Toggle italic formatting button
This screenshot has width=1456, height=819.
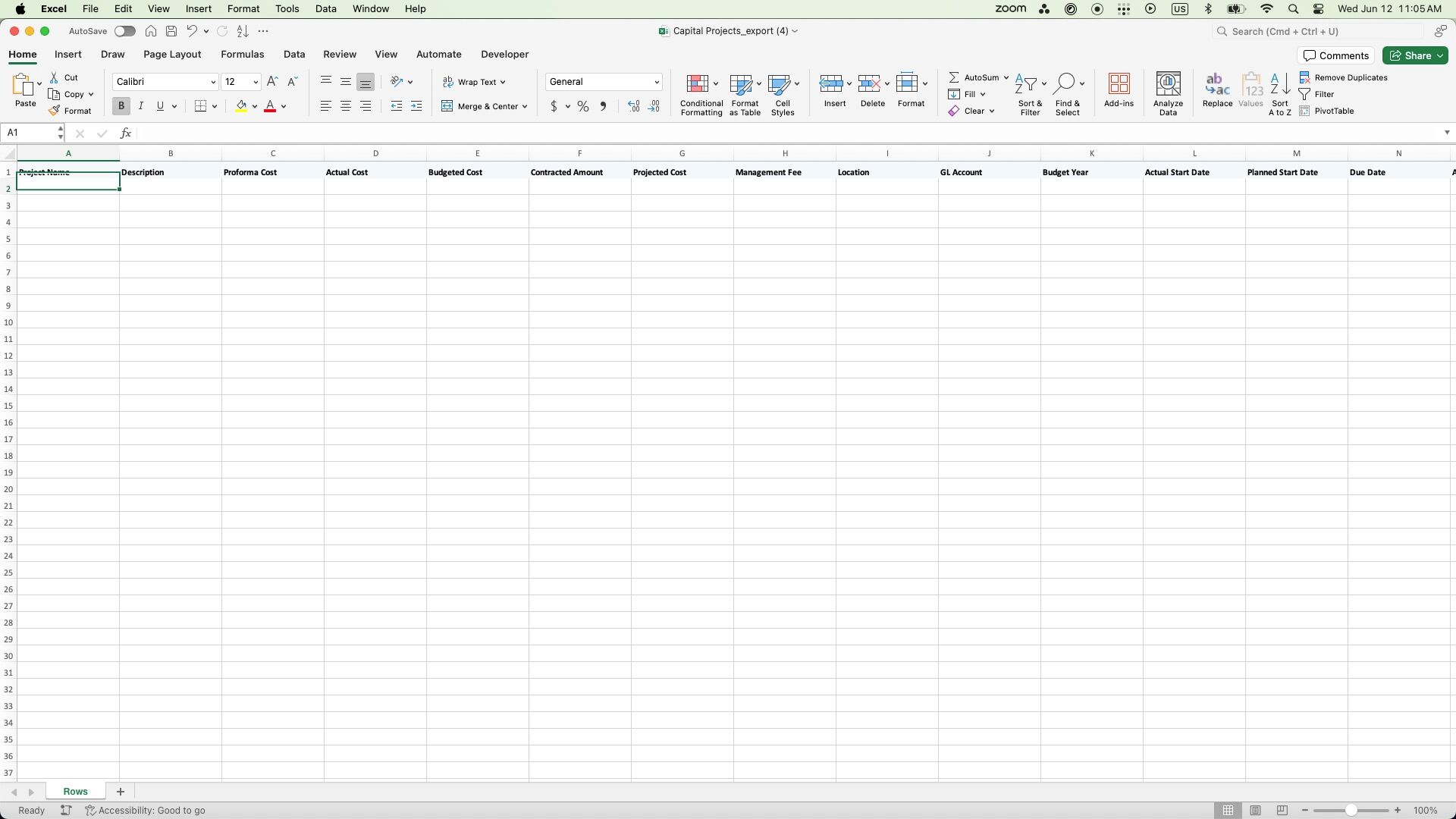(x=140, y=106)
